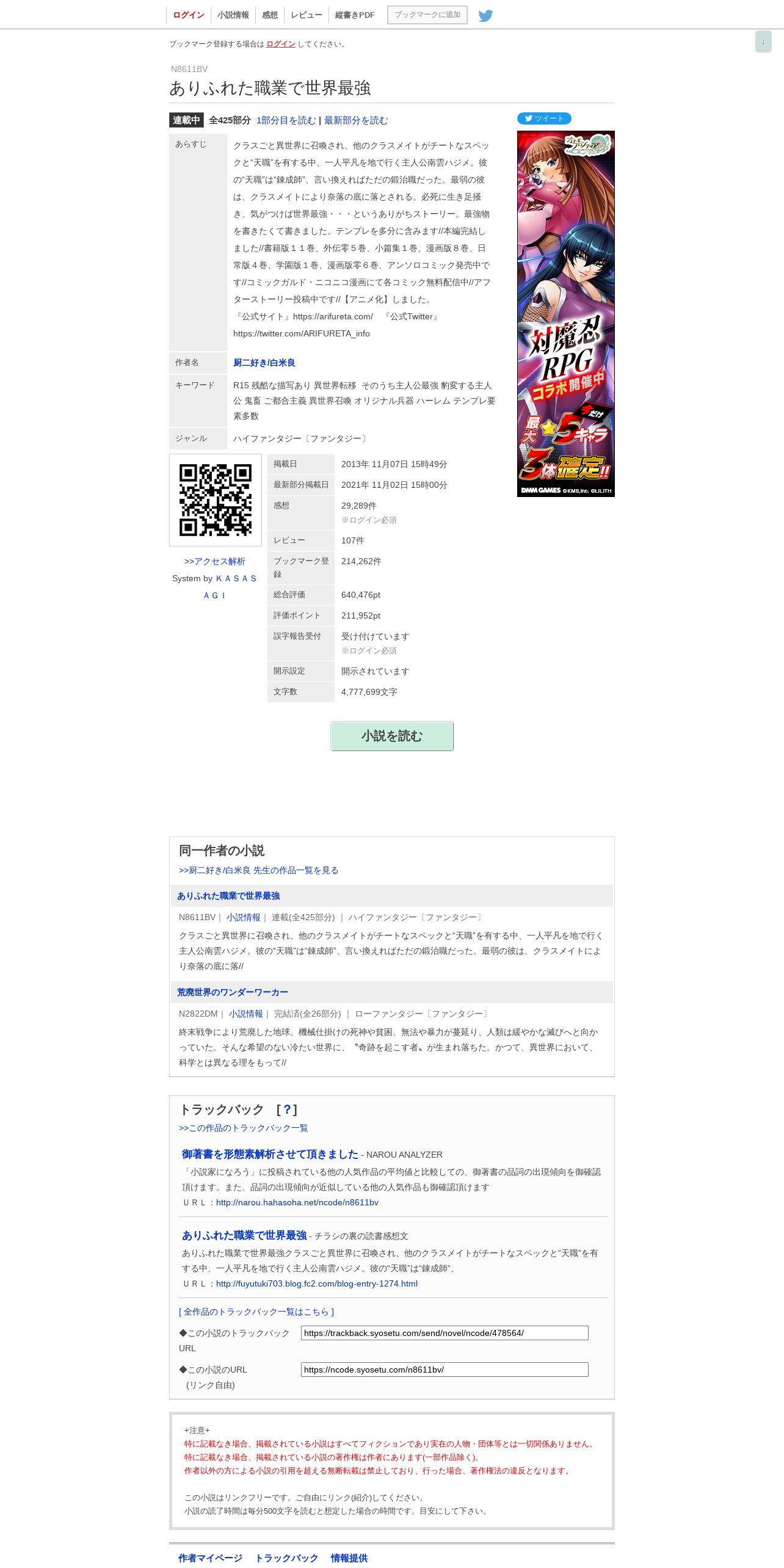
Task: Click the レビュー count 107件
Action: point(353,540)
